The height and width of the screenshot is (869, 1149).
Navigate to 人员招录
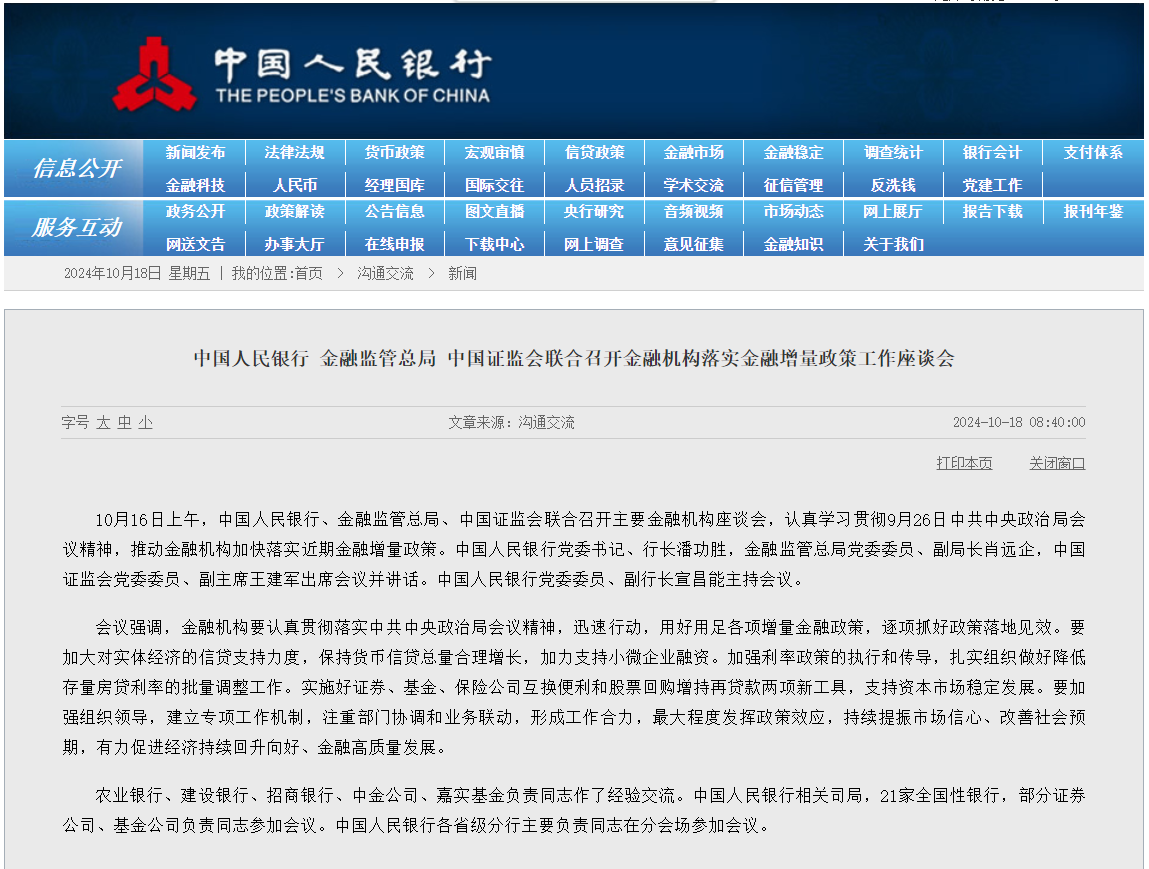pyautogui.click(x=594, y=185)
